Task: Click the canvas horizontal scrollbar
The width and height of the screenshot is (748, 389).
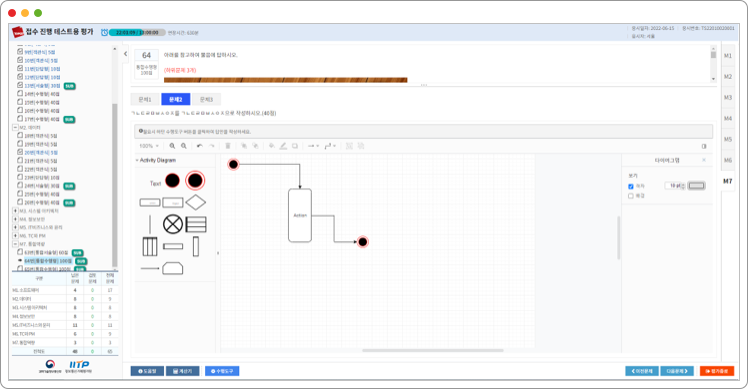Action: [433, 350]
